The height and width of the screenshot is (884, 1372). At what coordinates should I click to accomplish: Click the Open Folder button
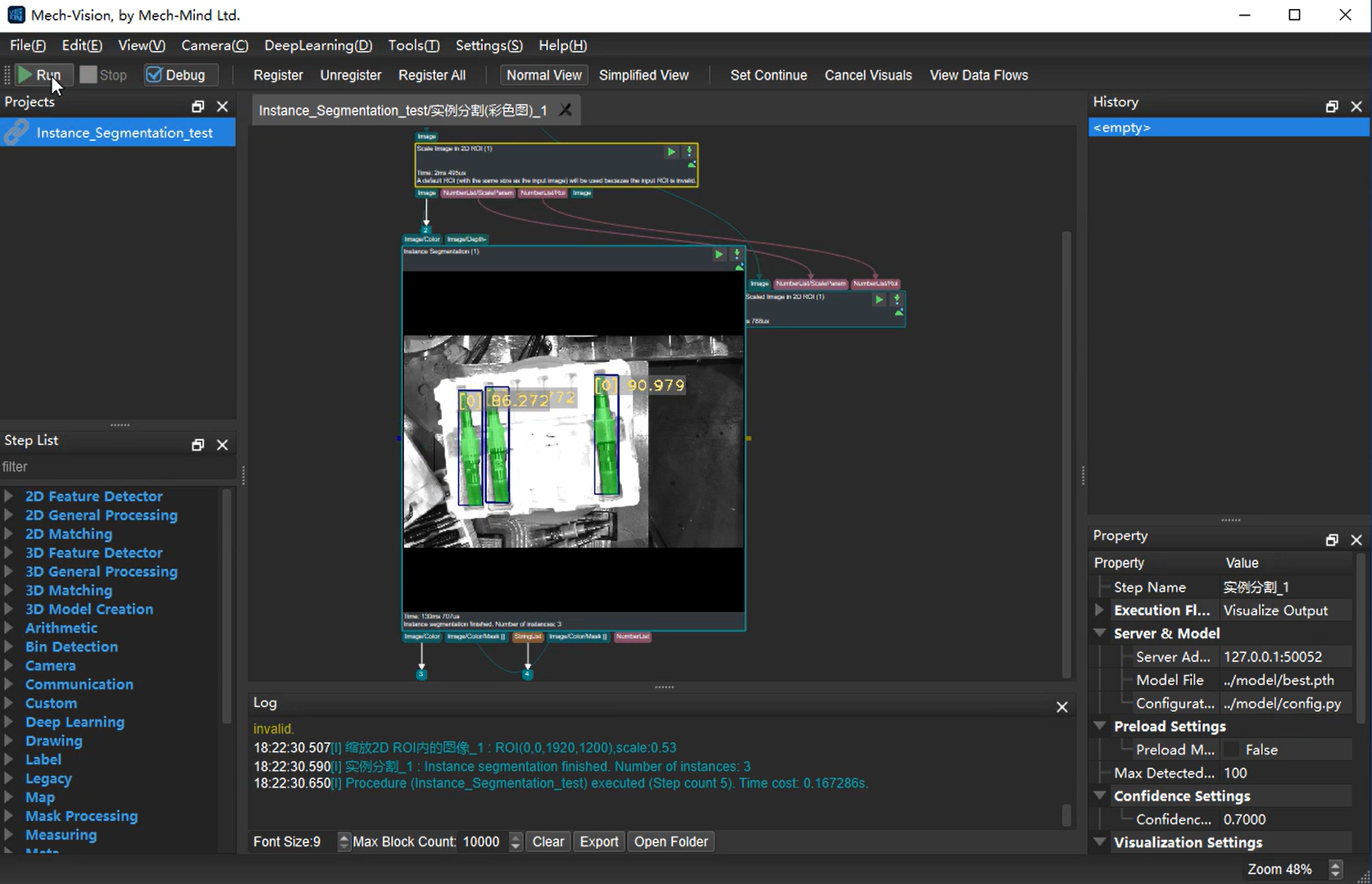tap(670, 841)
